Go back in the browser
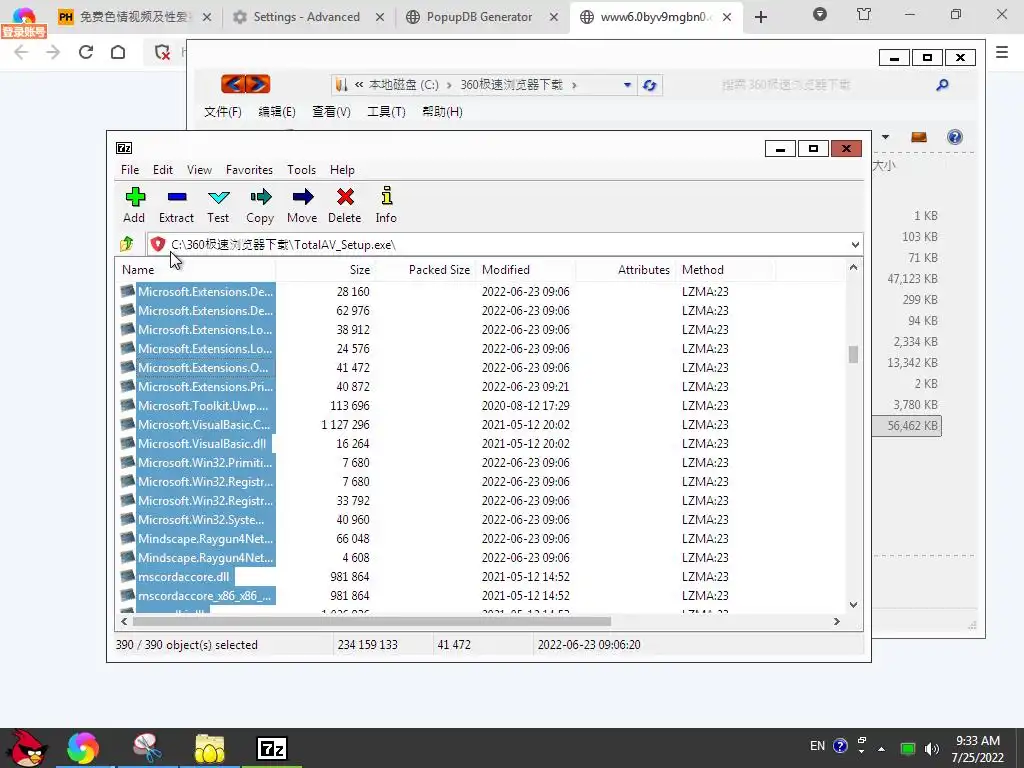 pyautogui.click(x=22, y=52)
